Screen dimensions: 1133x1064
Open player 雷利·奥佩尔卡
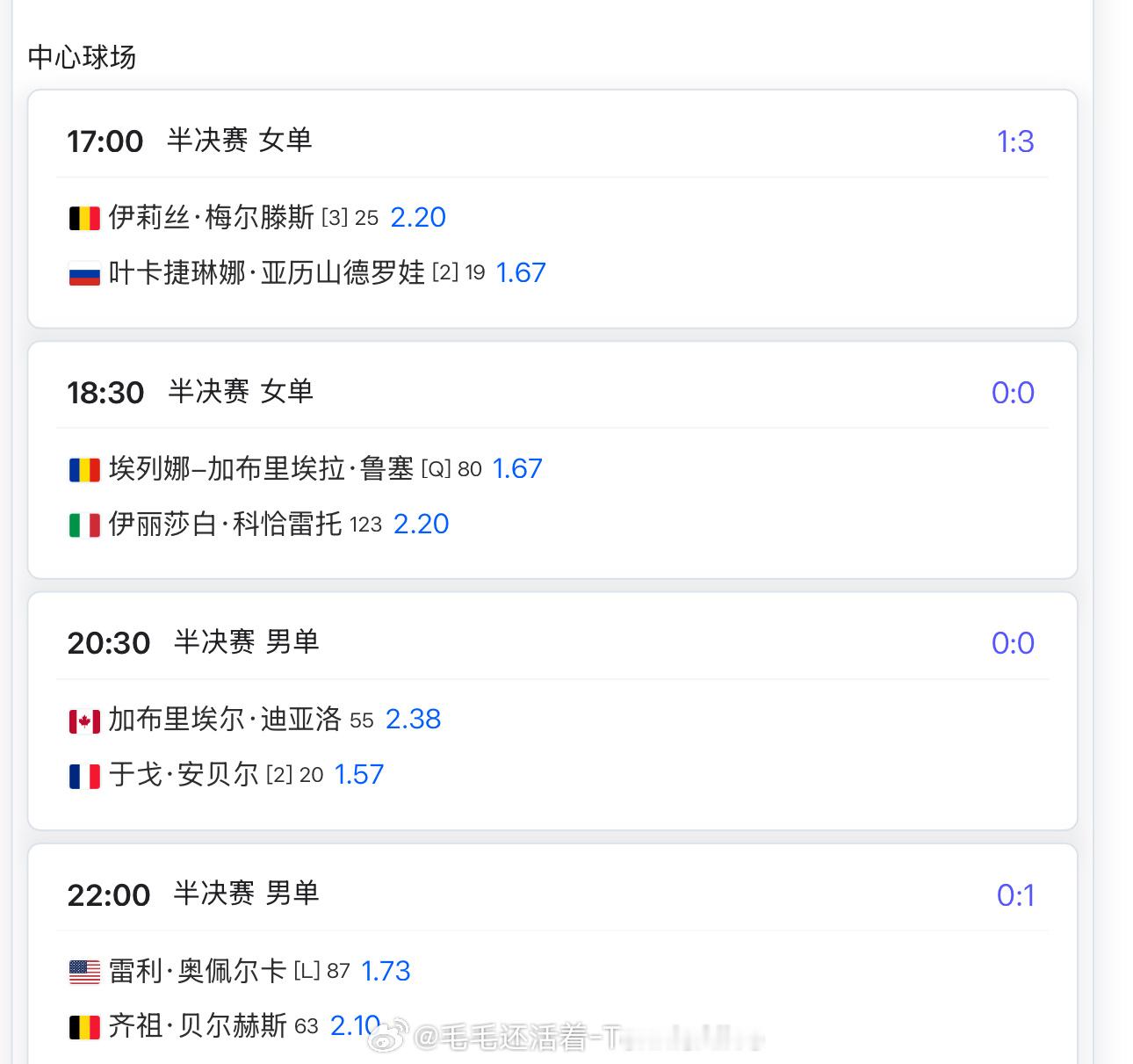pos(198,971)
